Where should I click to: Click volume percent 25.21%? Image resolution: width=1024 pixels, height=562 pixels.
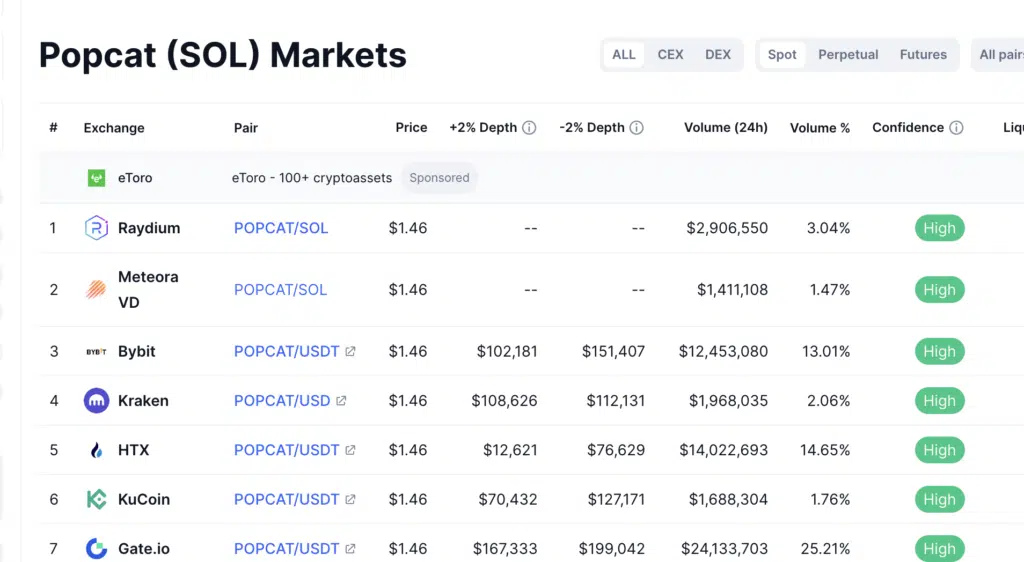pyautogui.click(x=825, y=548)
